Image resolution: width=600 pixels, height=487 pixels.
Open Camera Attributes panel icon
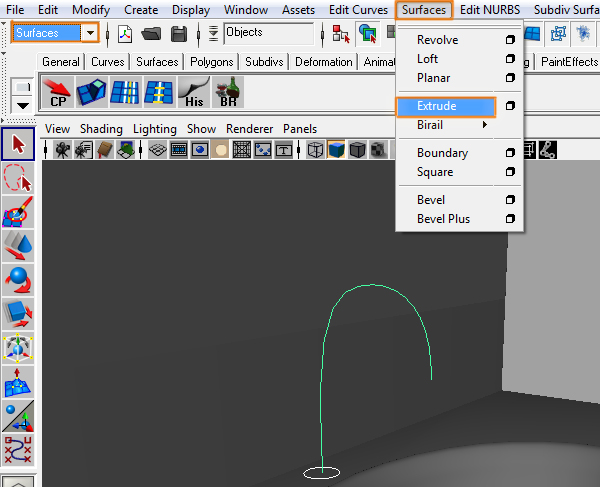[83, 150]
